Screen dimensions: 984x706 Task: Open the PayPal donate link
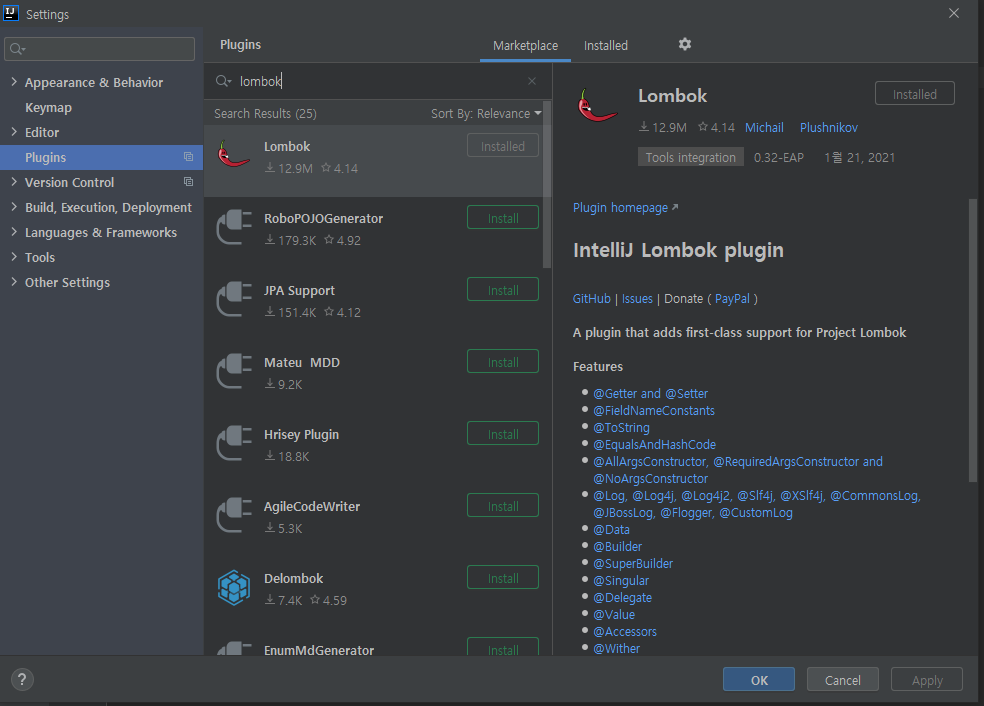pyautogui.click(x=732, y=299)
